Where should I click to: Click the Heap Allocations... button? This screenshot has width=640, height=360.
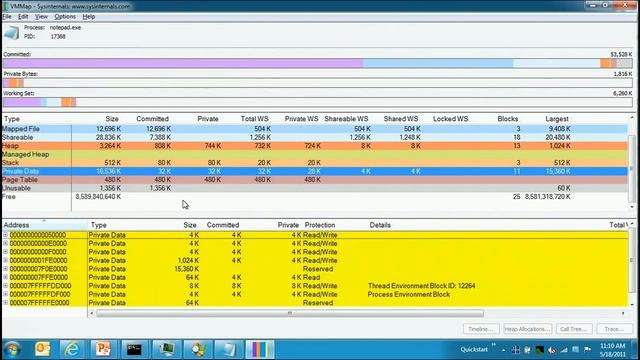tap(527, 329)
